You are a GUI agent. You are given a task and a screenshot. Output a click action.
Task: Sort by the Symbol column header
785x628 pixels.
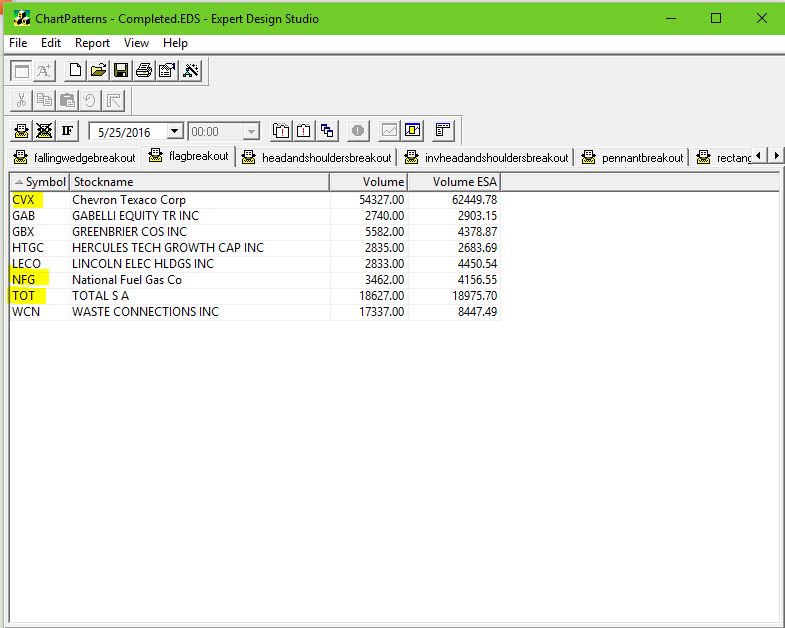[40, 182]
